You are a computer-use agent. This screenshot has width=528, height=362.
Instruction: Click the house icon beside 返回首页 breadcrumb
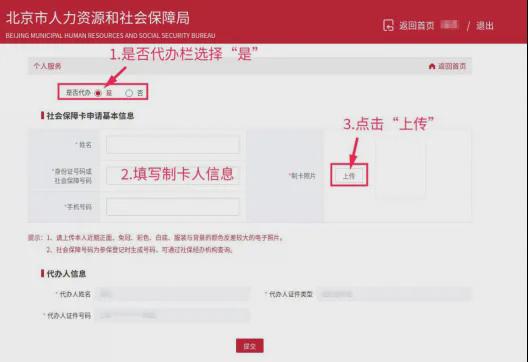click(432, 66)
